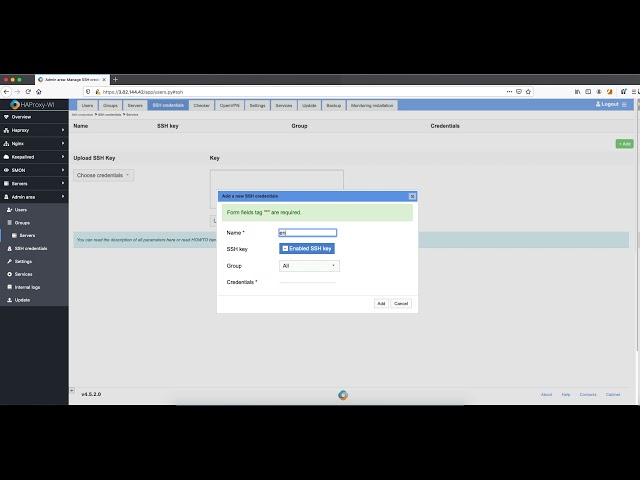Bookmark the page with the star icon

tap(528, 92)
